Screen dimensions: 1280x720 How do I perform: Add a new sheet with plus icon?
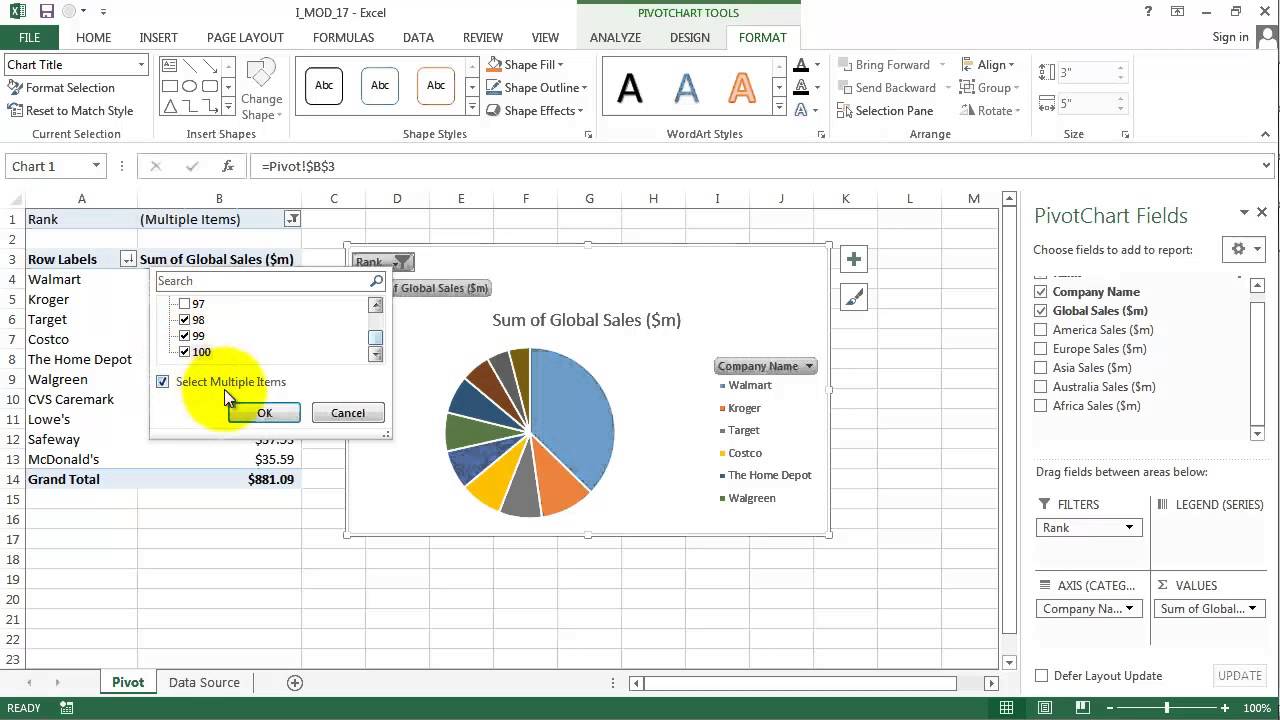(x=295, y=683)
